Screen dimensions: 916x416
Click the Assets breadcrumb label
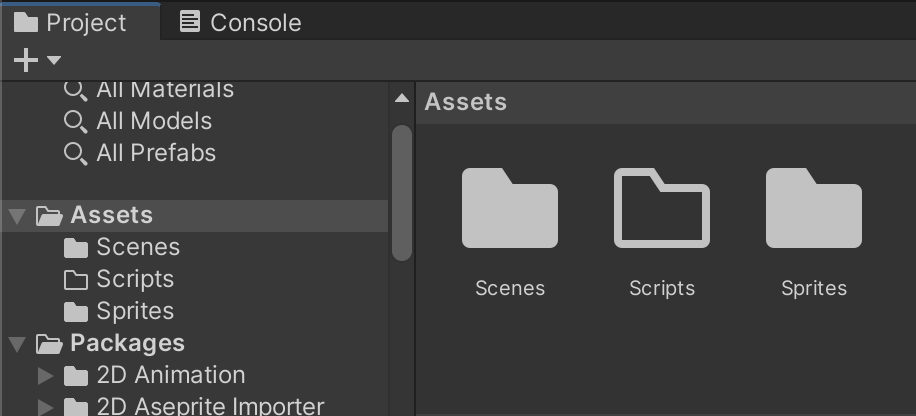tap(465, 102)
